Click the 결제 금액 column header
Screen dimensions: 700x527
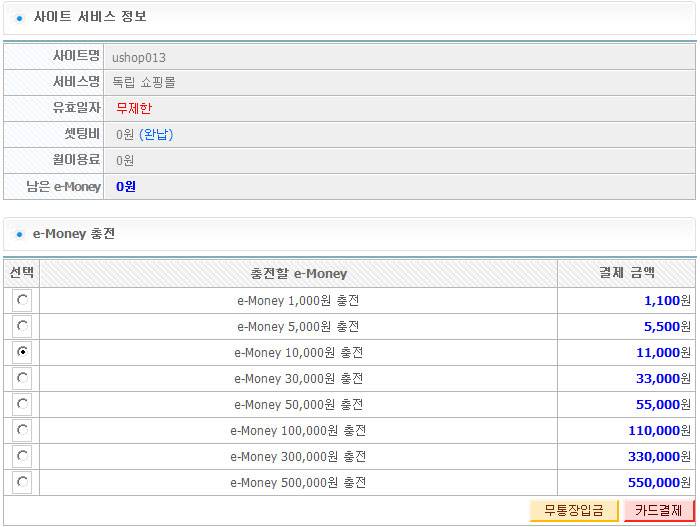pos(626,272)
